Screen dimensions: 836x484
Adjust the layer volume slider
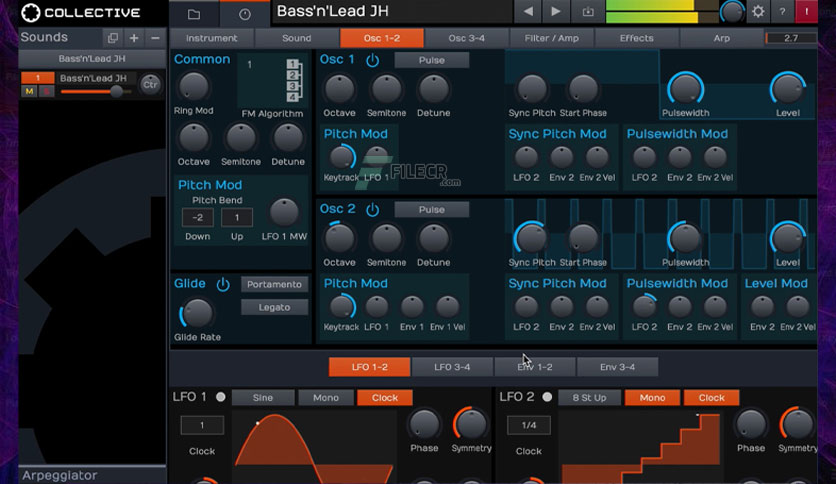pyautogui.click(x=96, y=92)
